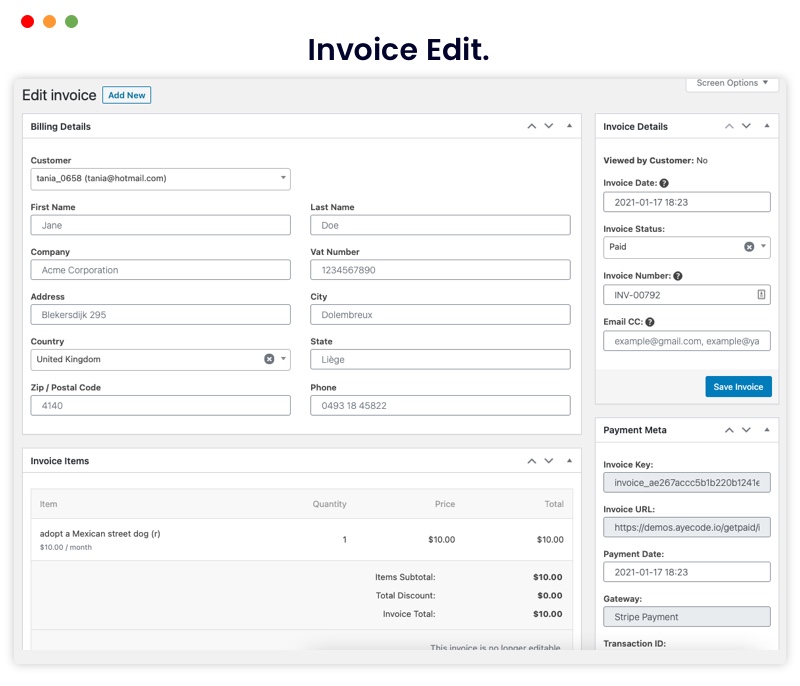The width and height of the screenshot is (800, 686).
Task: Click the Items Subtotal $10.00 value
Action: point(548,577)
